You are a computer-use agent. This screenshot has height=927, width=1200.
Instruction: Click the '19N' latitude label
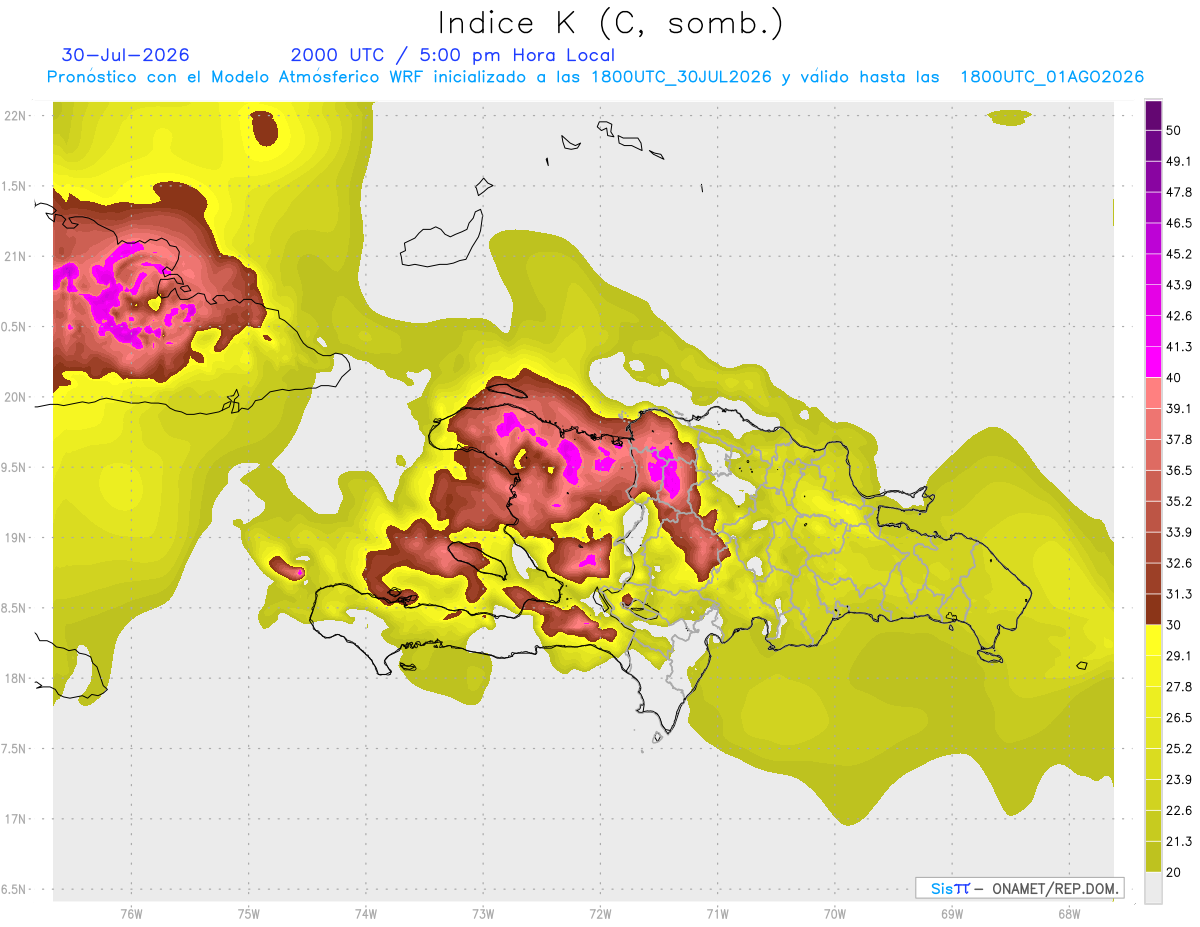point(17,538)
